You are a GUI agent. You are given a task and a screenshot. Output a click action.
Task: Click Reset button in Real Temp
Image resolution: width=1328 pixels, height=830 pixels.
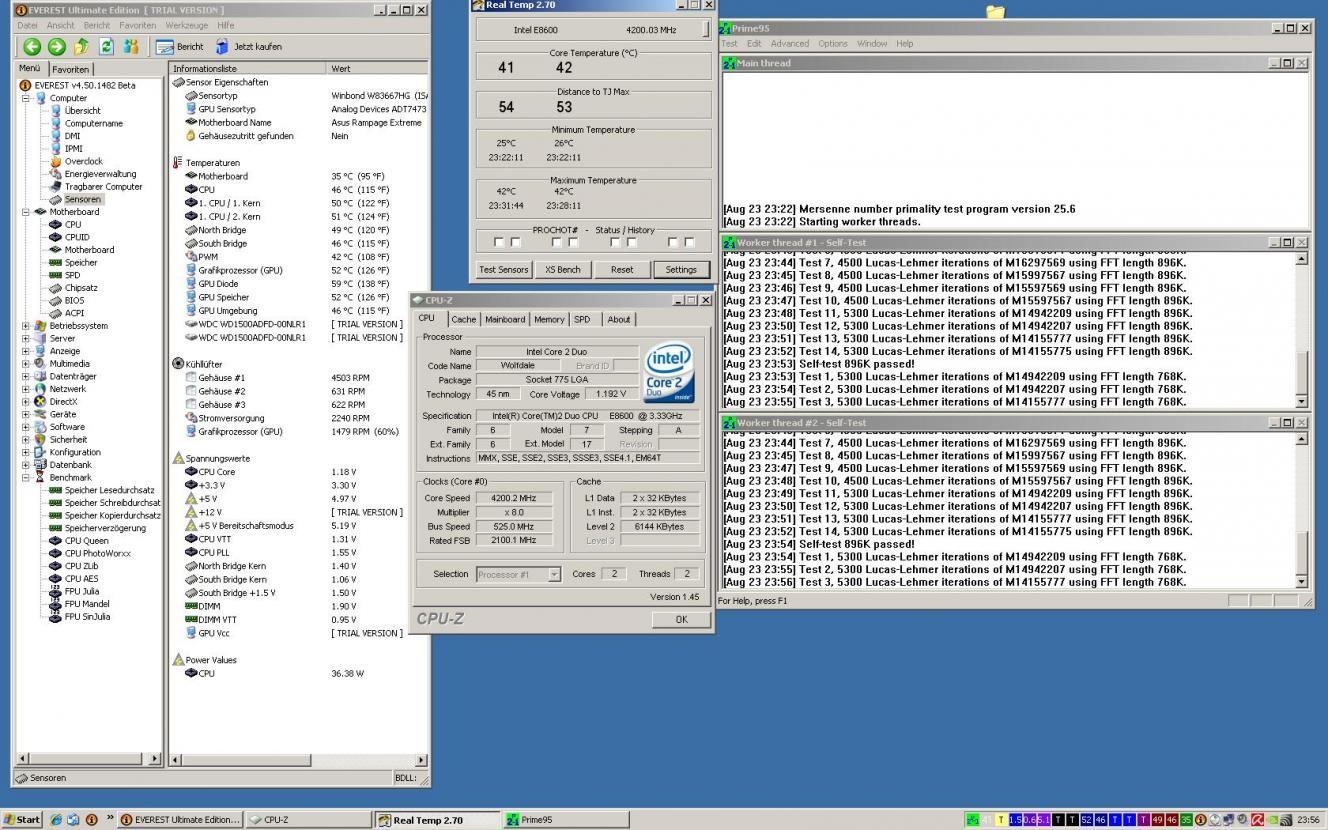tap(622, 270)
